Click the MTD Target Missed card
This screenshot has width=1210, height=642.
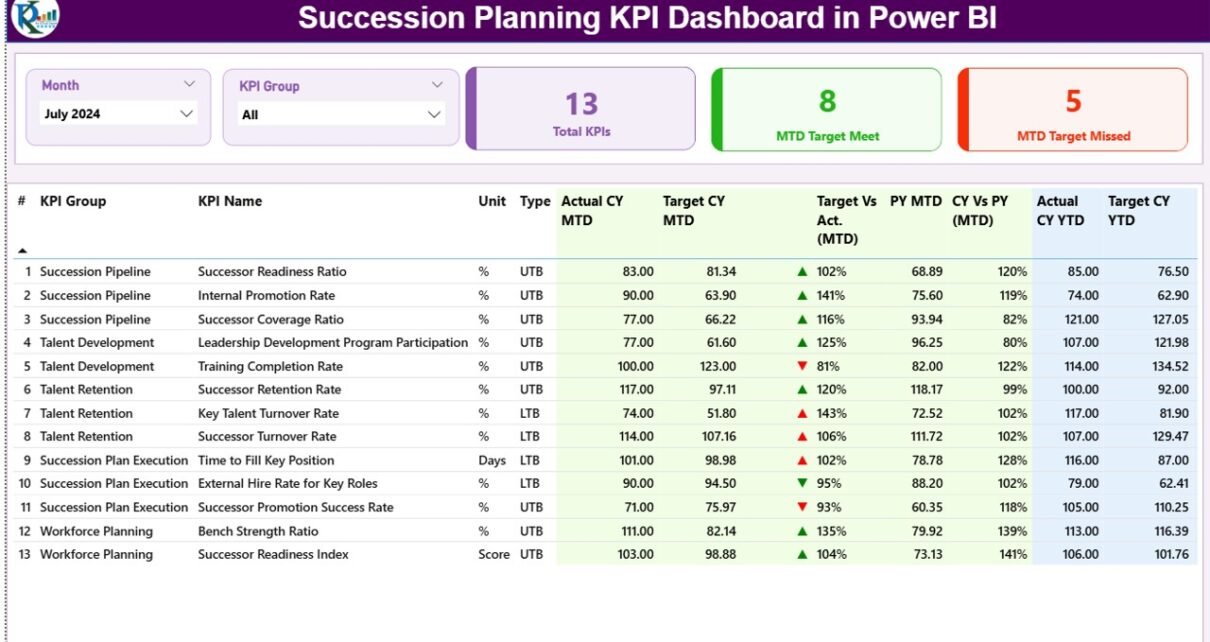(x=1073, y=109)
